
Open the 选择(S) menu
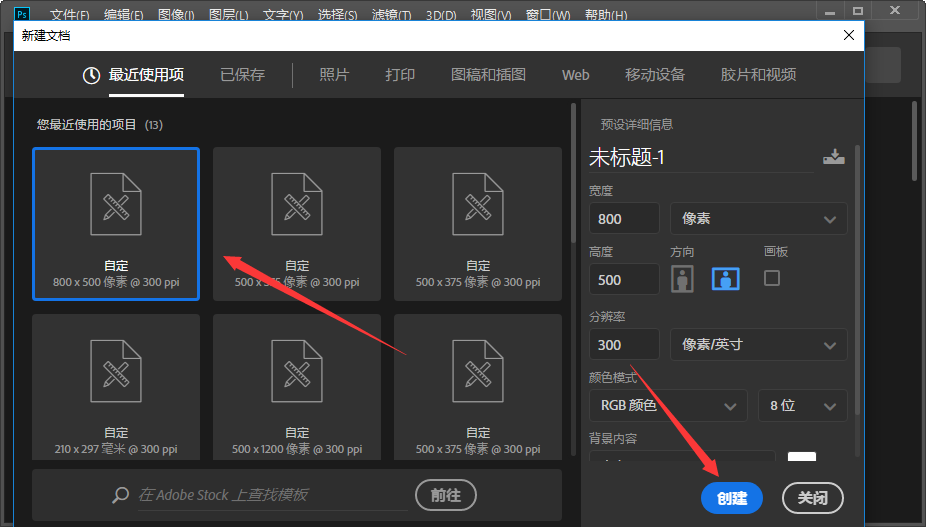[x=338, y=15]
